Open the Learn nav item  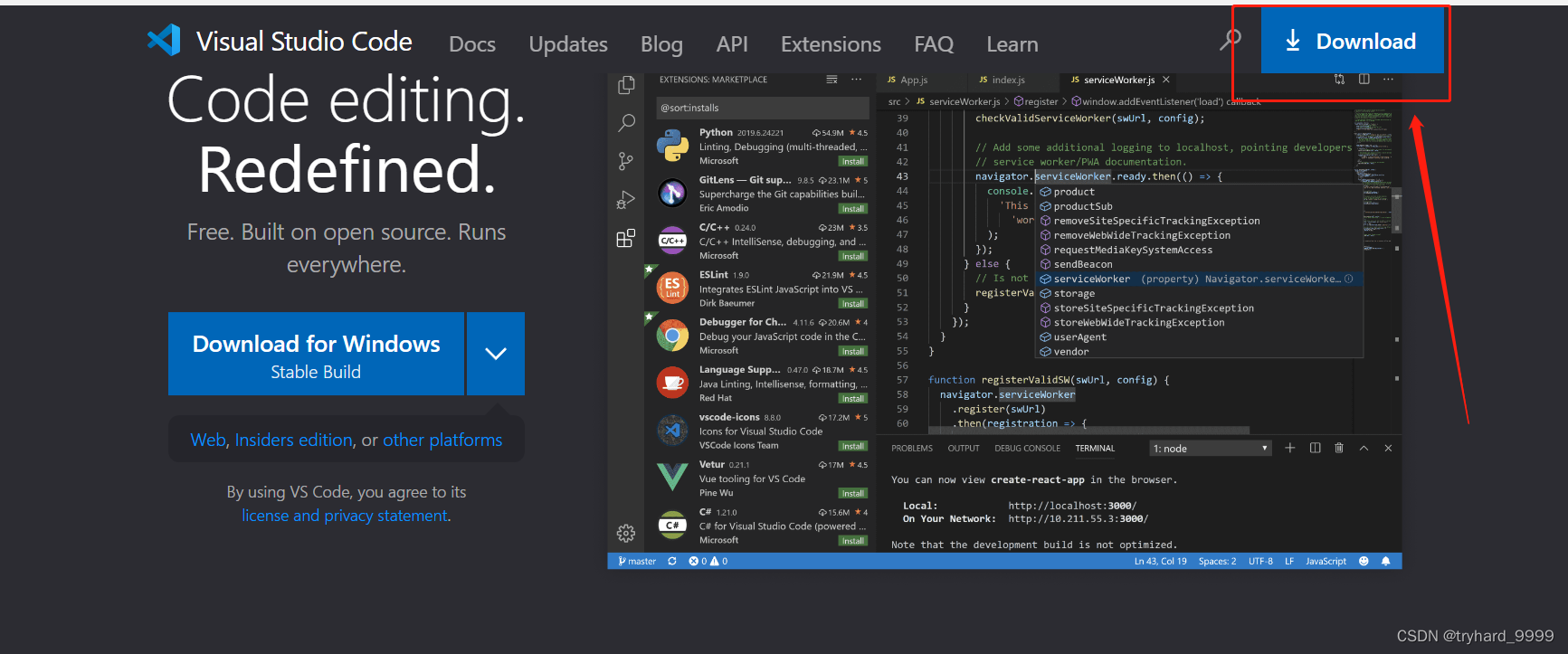point(1012,43)
